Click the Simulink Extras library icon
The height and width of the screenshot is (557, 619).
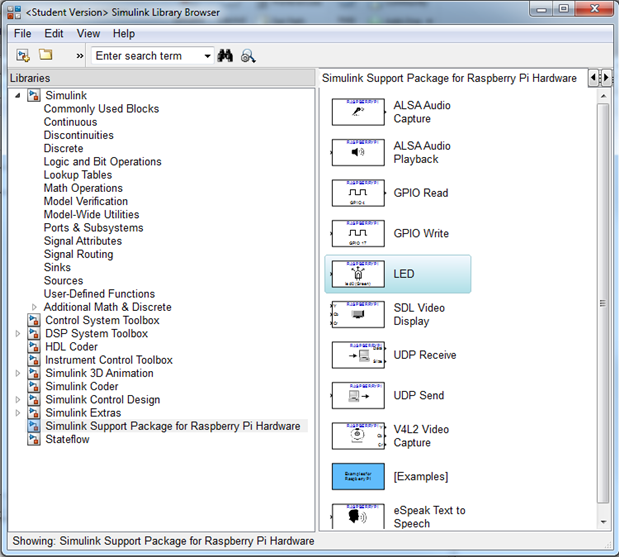(34, 413)
